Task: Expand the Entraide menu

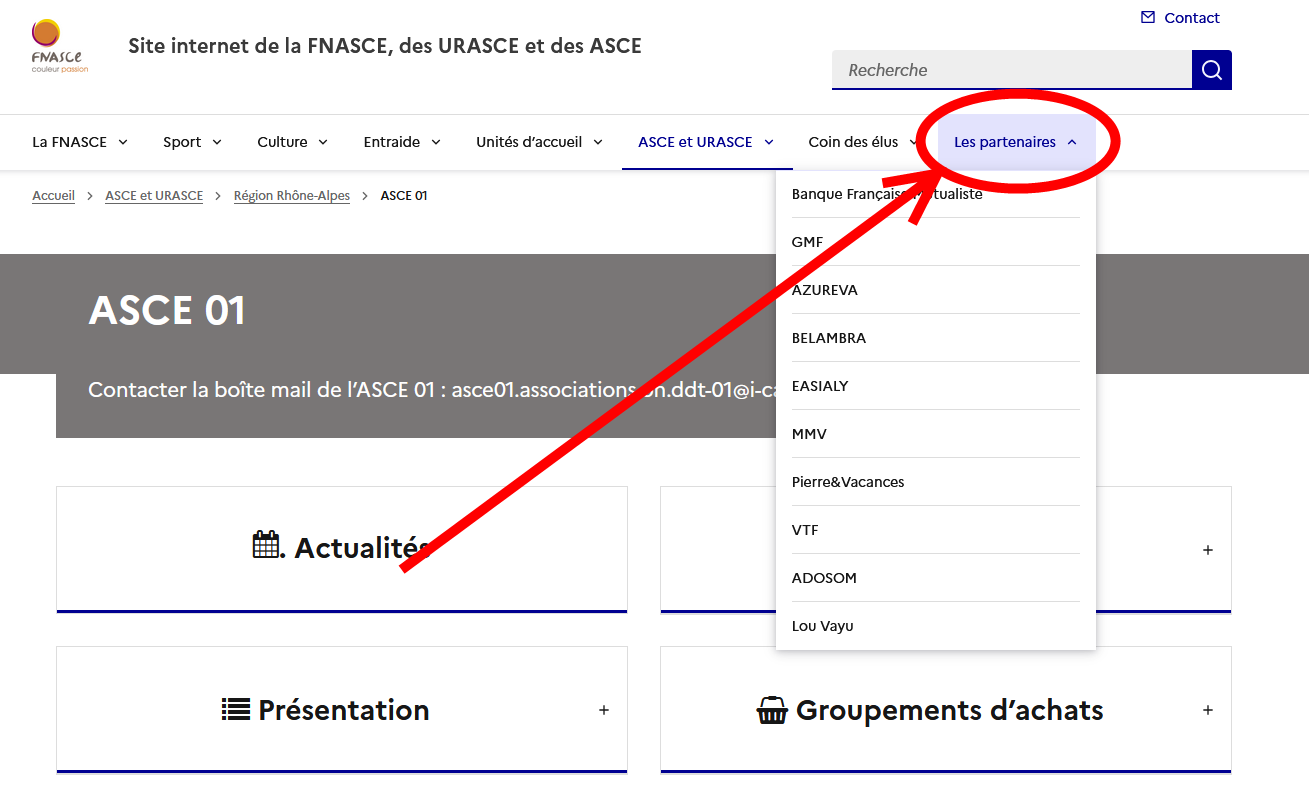Action: coord(402,142)
